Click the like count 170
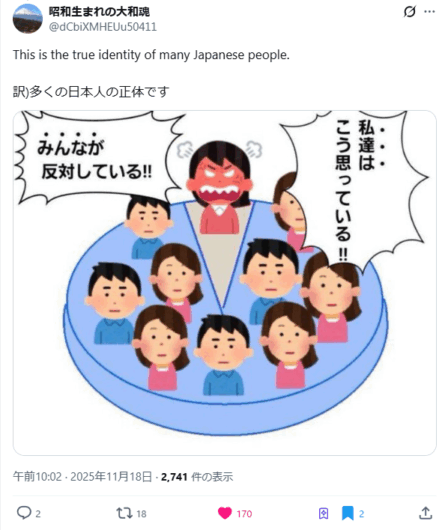The image size is (448, 530). point(244,514)
